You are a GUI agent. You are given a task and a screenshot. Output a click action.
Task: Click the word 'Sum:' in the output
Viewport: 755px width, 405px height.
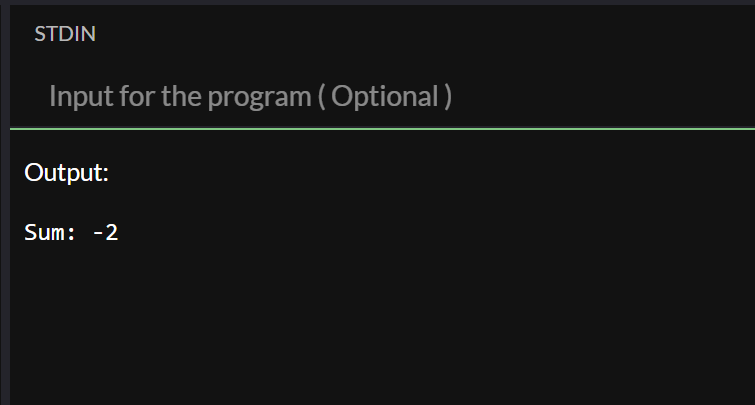50,233
